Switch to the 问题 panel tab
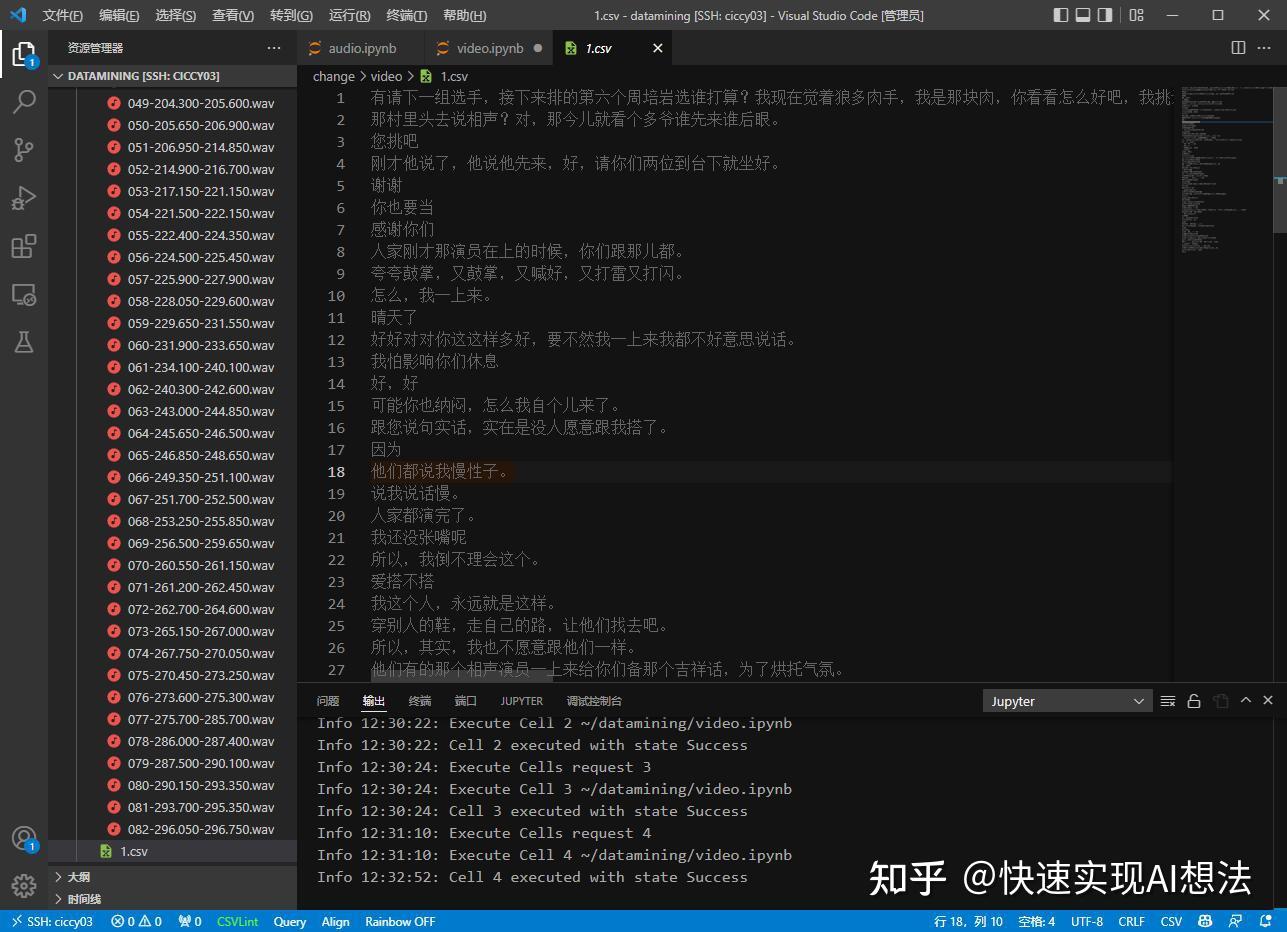 coord(328,701)
